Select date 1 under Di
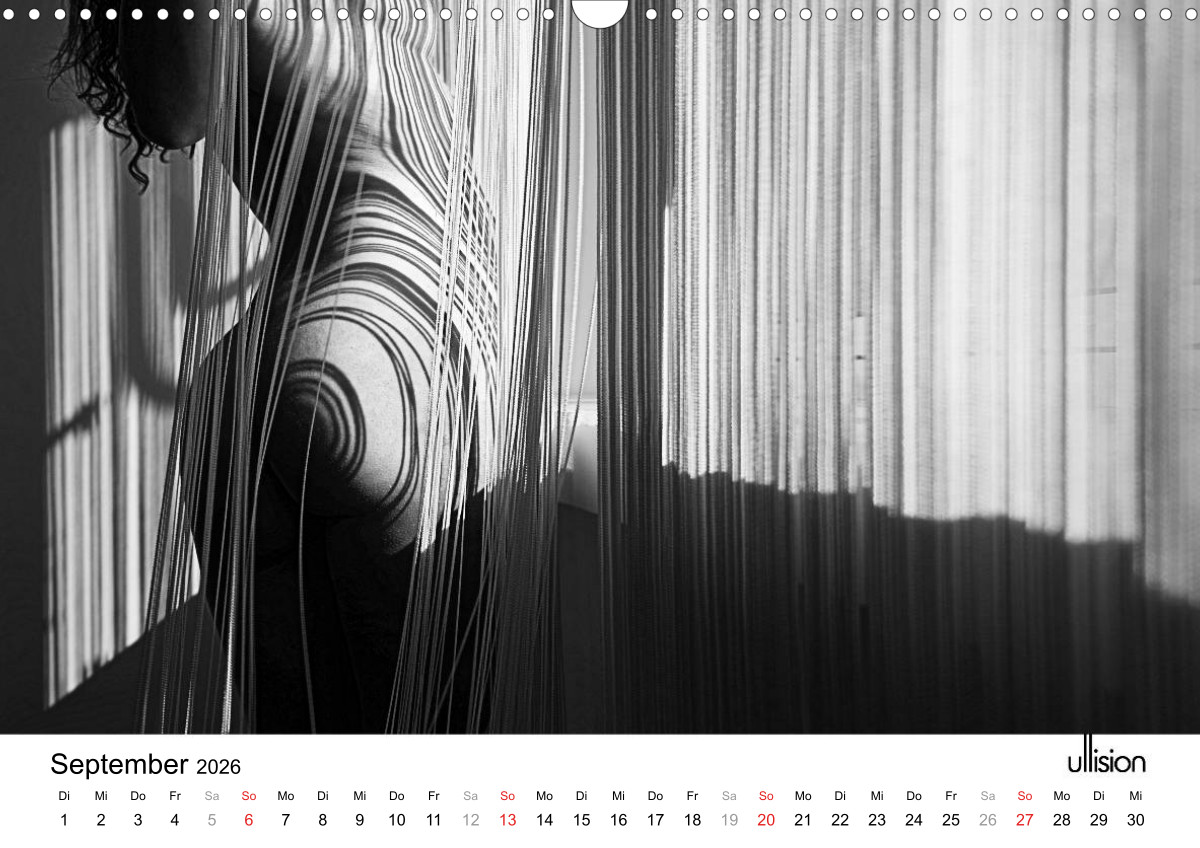 [64, 820]
